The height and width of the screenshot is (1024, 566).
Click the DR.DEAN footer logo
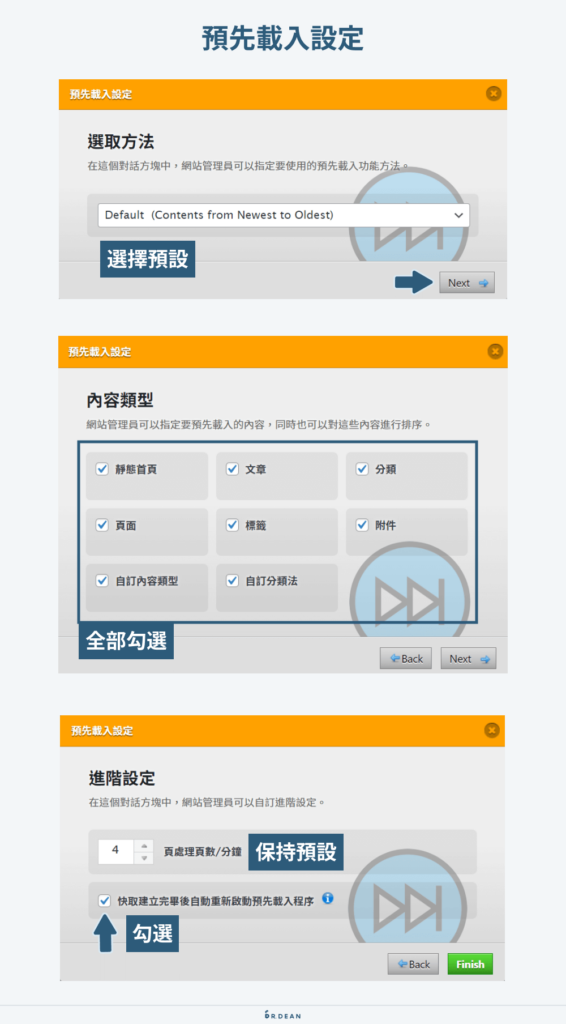click(283, 1014)
